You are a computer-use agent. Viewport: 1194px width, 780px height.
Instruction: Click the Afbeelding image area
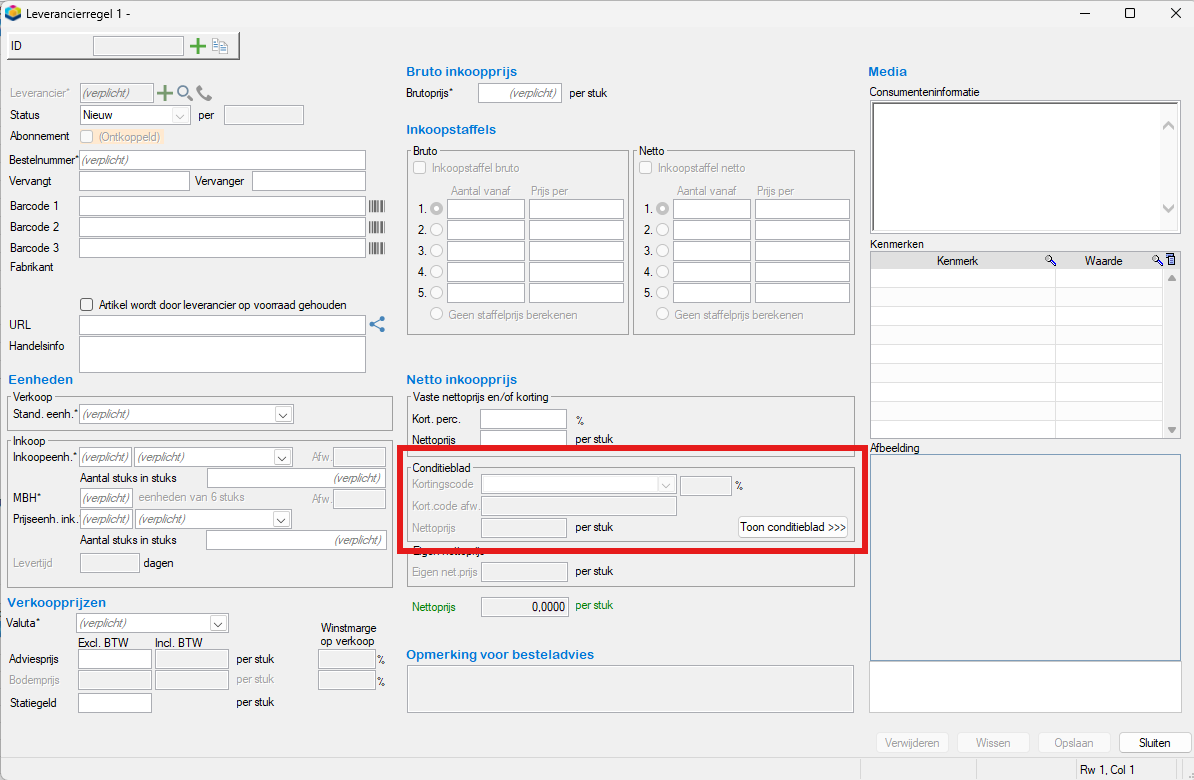pos(1025,558)
